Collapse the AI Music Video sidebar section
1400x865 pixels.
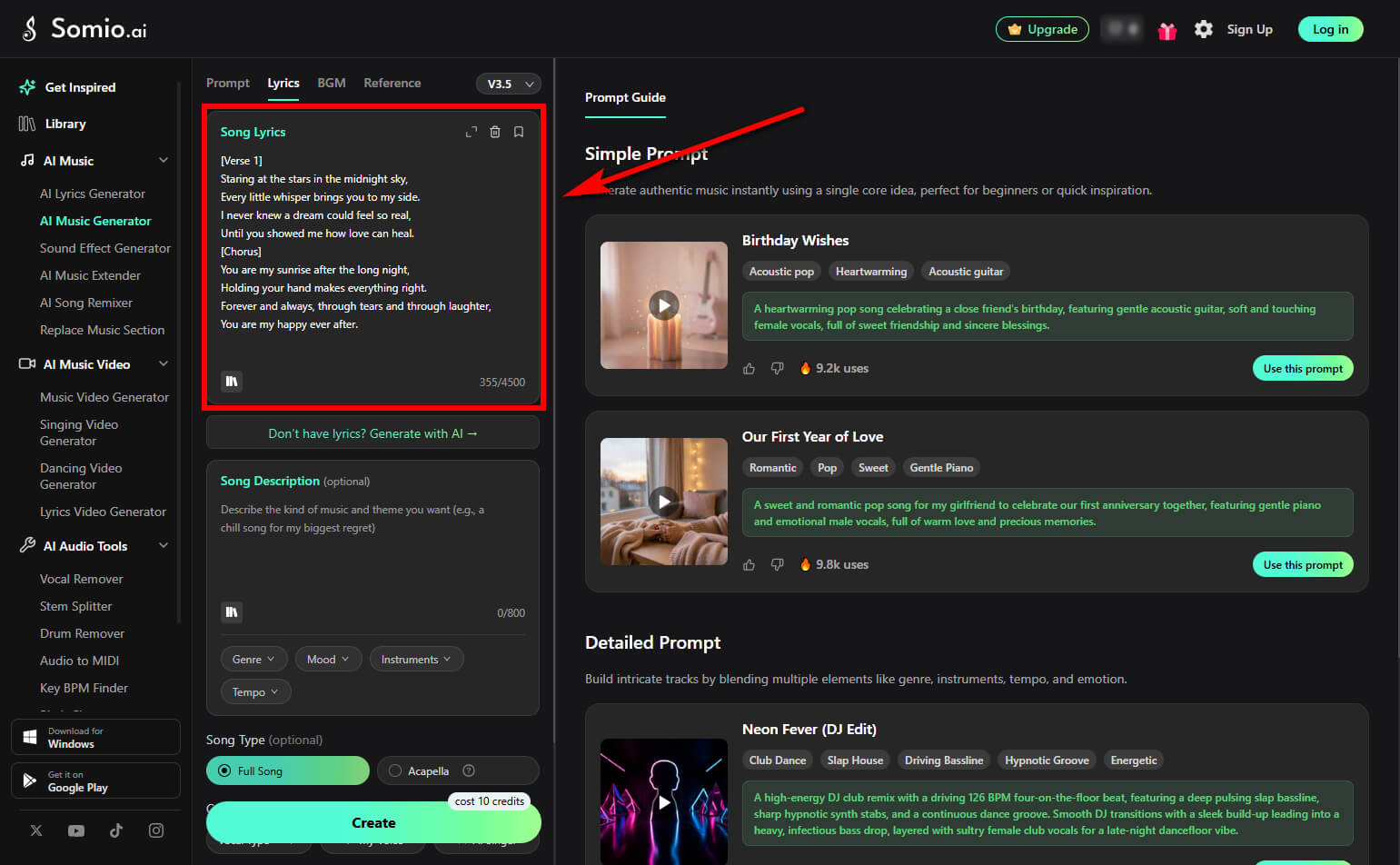(x=164, y=363)
